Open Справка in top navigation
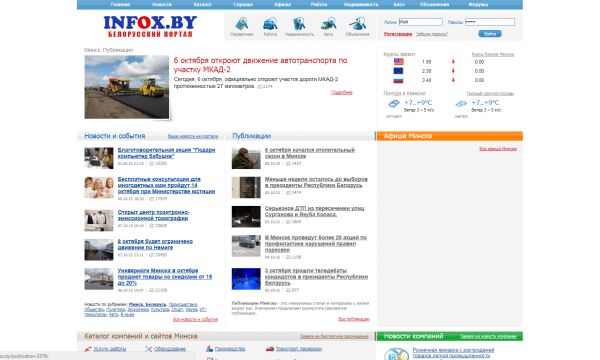Viewport: 600px width, 360px height. (x=243, y=5)
